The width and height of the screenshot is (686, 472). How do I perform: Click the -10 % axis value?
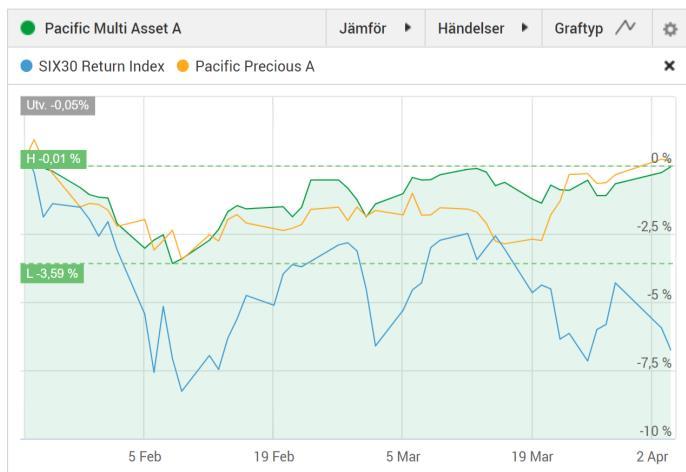point(656,431)
